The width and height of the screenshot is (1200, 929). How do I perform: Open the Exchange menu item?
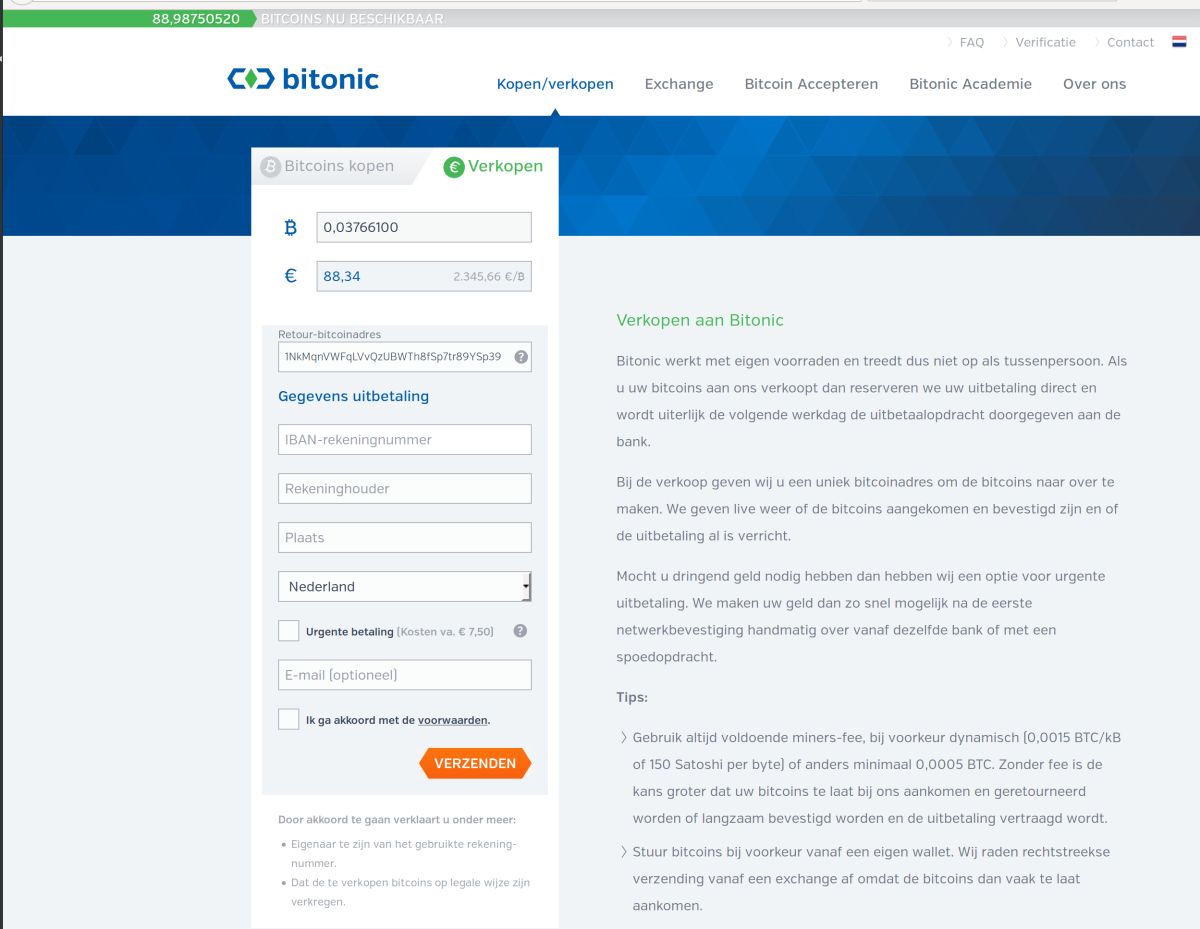pos(679,84)
